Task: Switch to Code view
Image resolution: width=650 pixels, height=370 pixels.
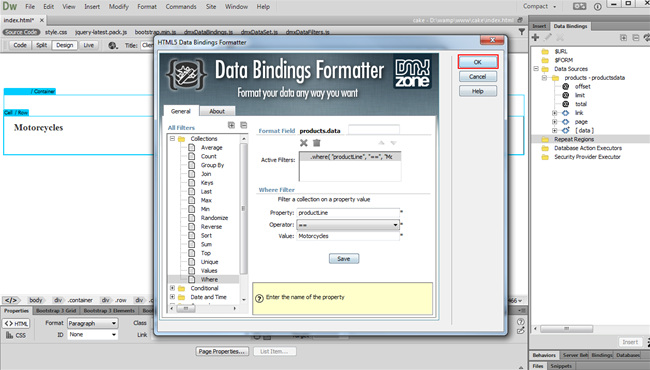Action: point(19,45)
